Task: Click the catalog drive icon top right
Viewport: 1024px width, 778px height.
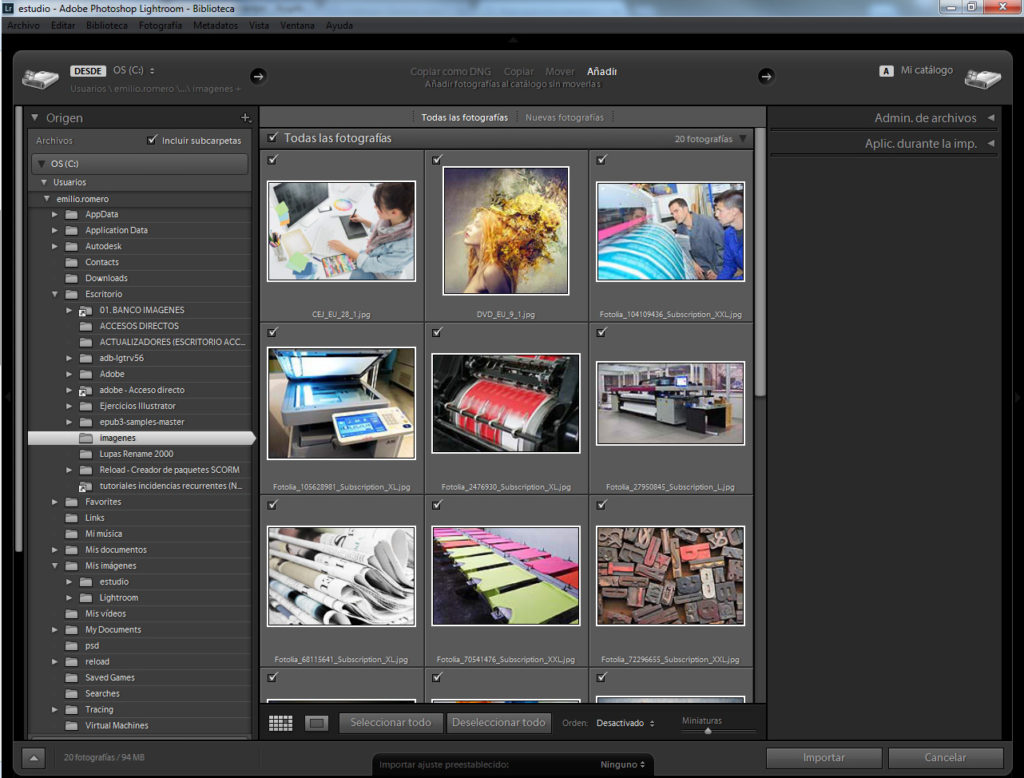Action: point(982,78)
